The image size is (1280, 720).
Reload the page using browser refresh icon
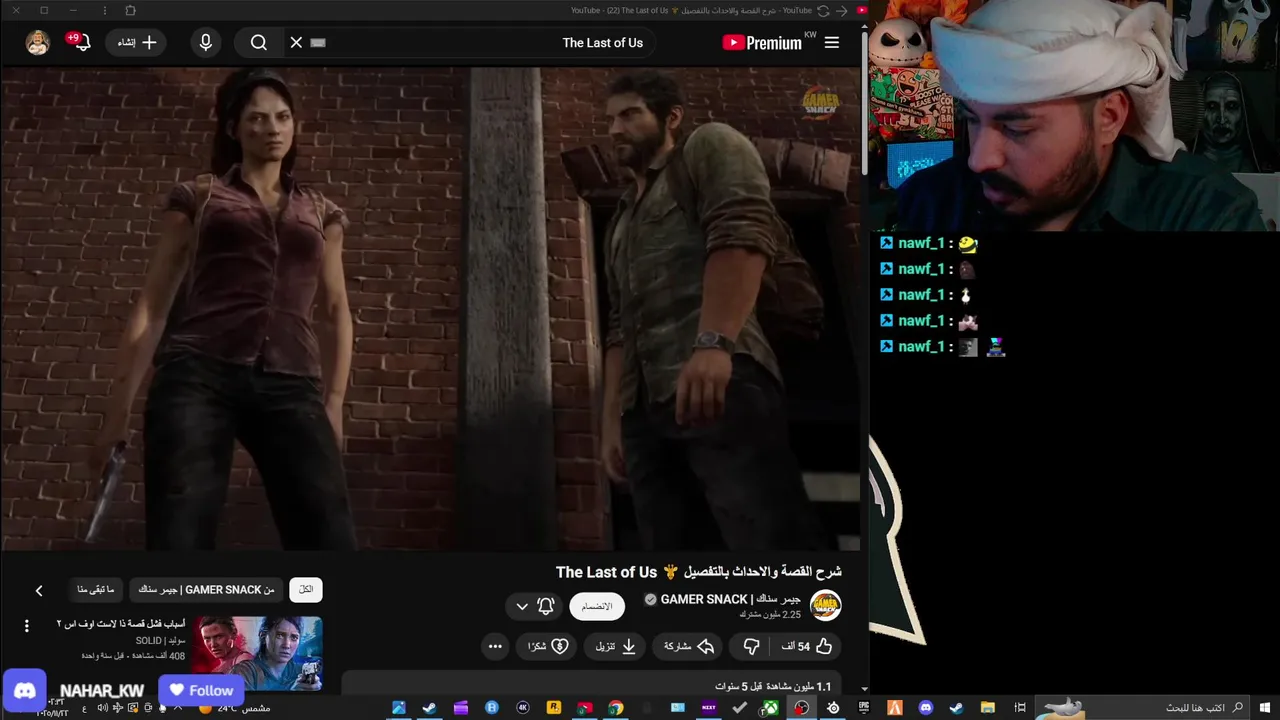(822, 10)
